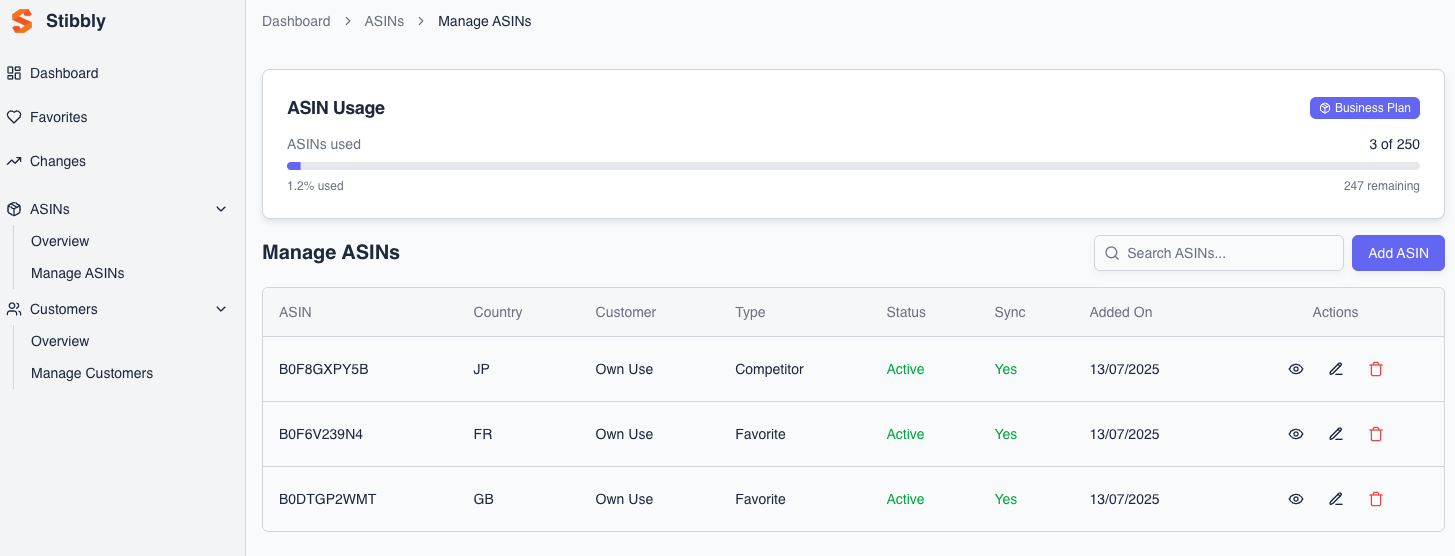The height and width of the screenshot is (556, 1455).
Task: Collapse the Customers sidebar section chevron
Action: click(222, 309)
